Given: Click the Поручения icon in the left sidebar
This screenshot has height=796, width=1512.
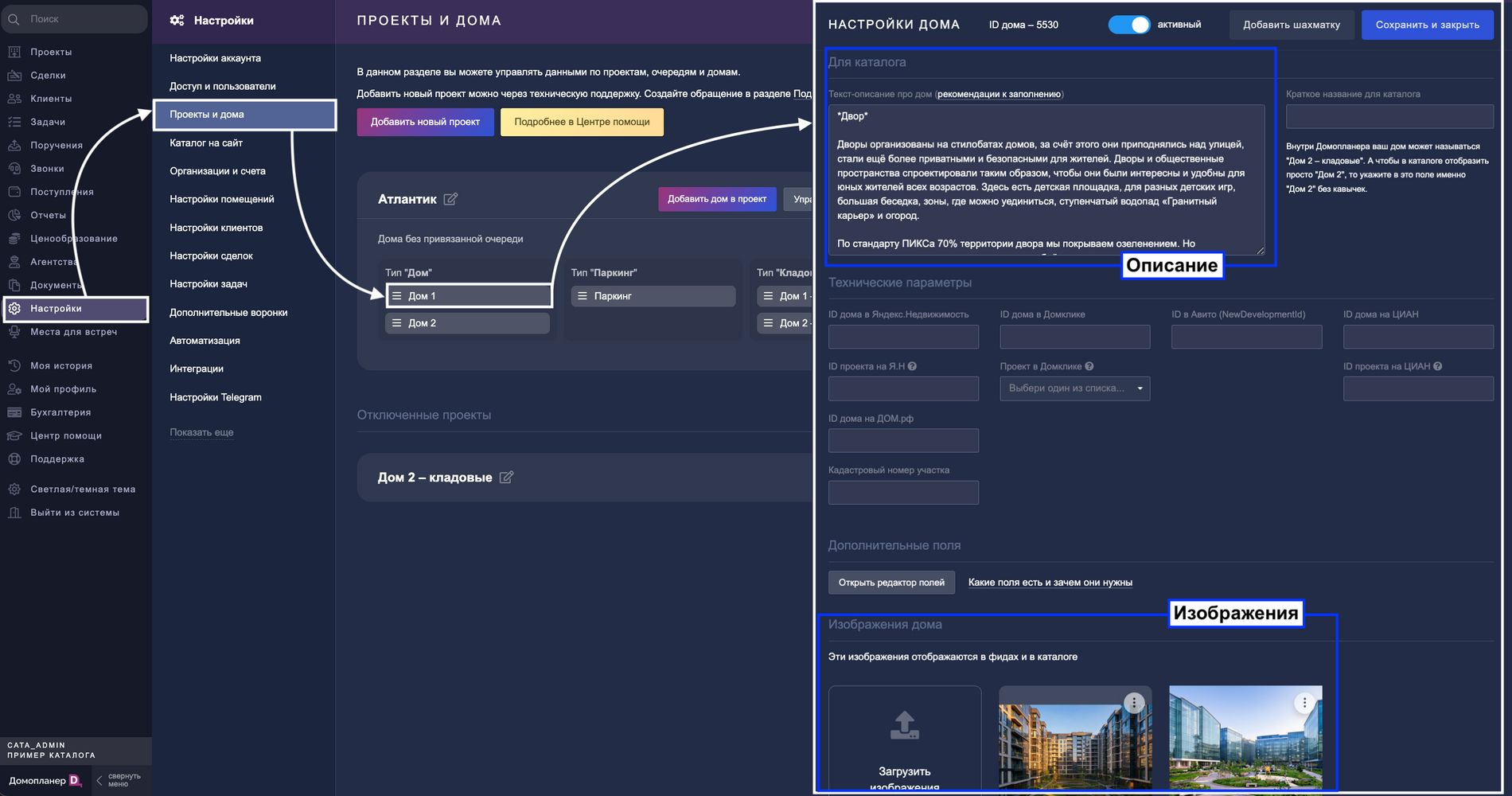Looking at the screenshot, I should [14, 145].
